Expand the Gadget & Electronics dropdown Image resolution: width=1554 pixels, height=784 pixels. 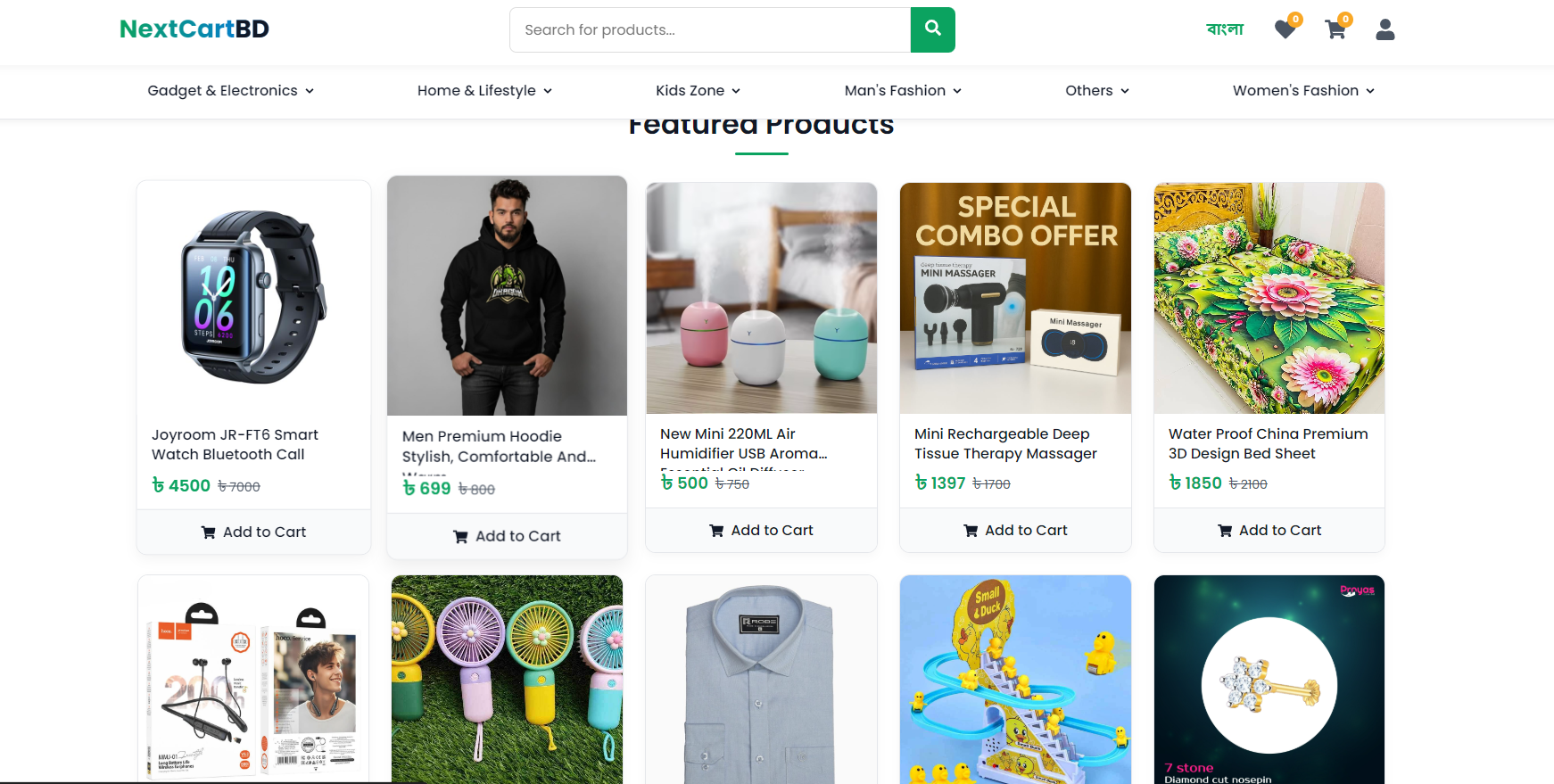point(229,90)
